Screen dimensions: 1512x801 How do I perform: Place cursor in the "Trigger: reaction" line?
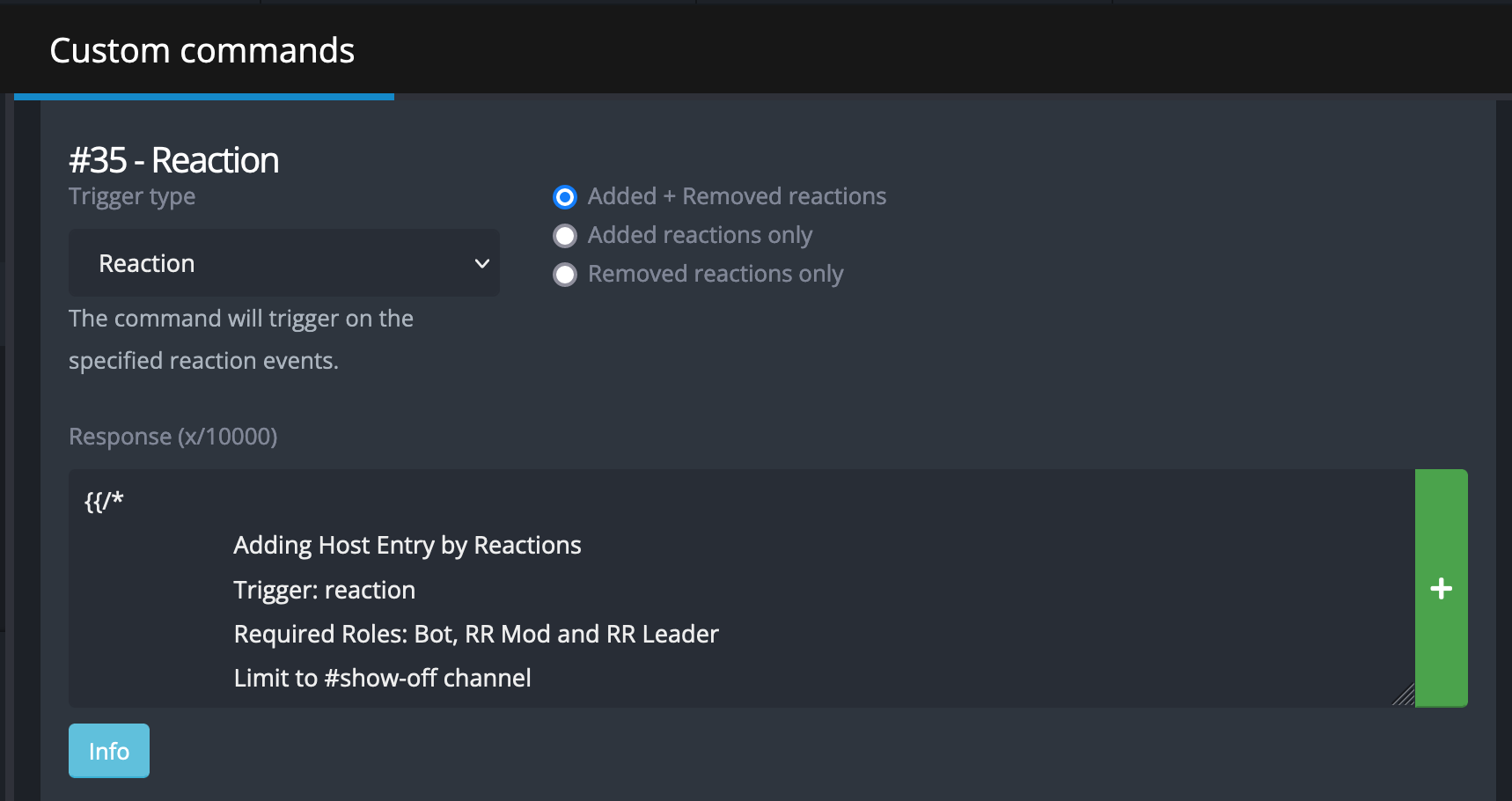coord(324,590)
